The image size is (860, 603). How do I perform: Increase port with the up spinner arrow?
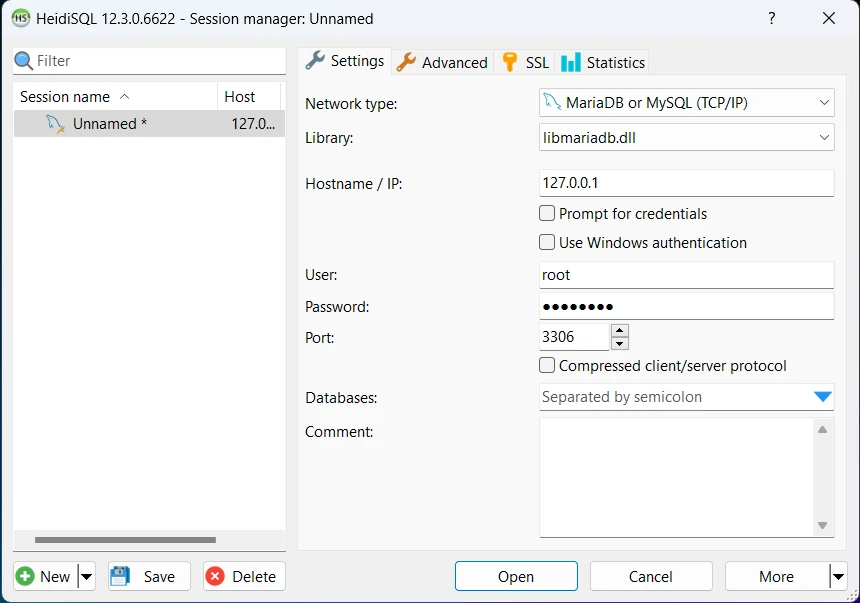(x=619, y=330)
